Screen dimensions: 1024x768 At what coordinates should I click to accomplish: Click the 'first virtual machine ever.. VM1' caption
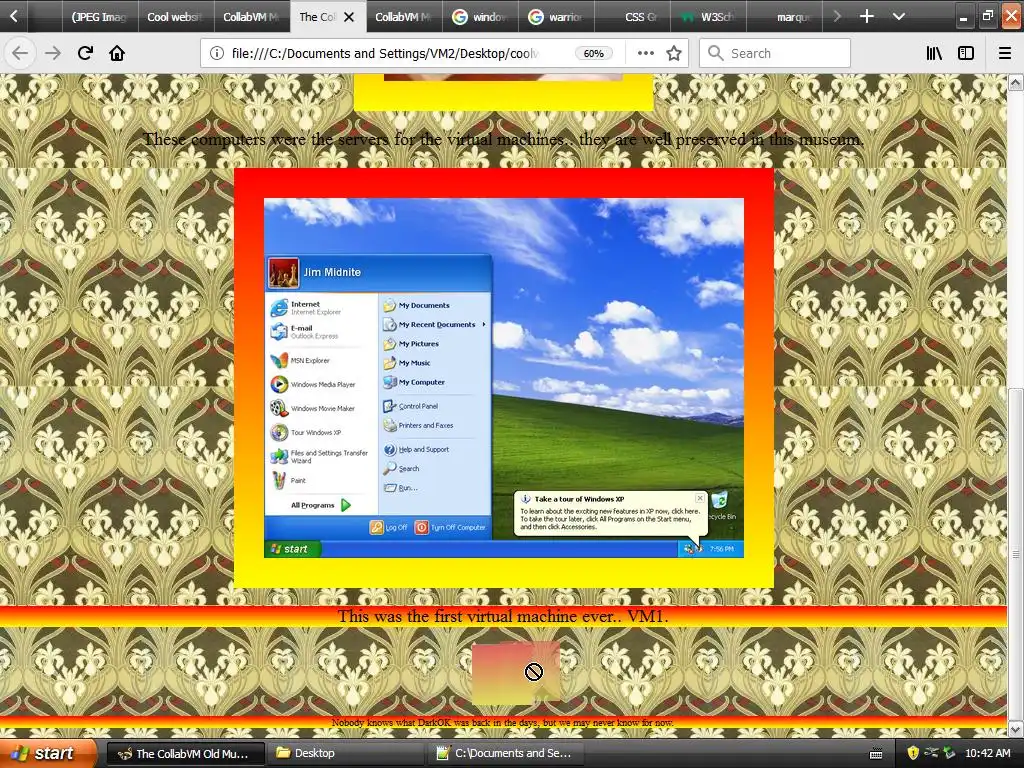pyautogui.click(x=503, y=616)
